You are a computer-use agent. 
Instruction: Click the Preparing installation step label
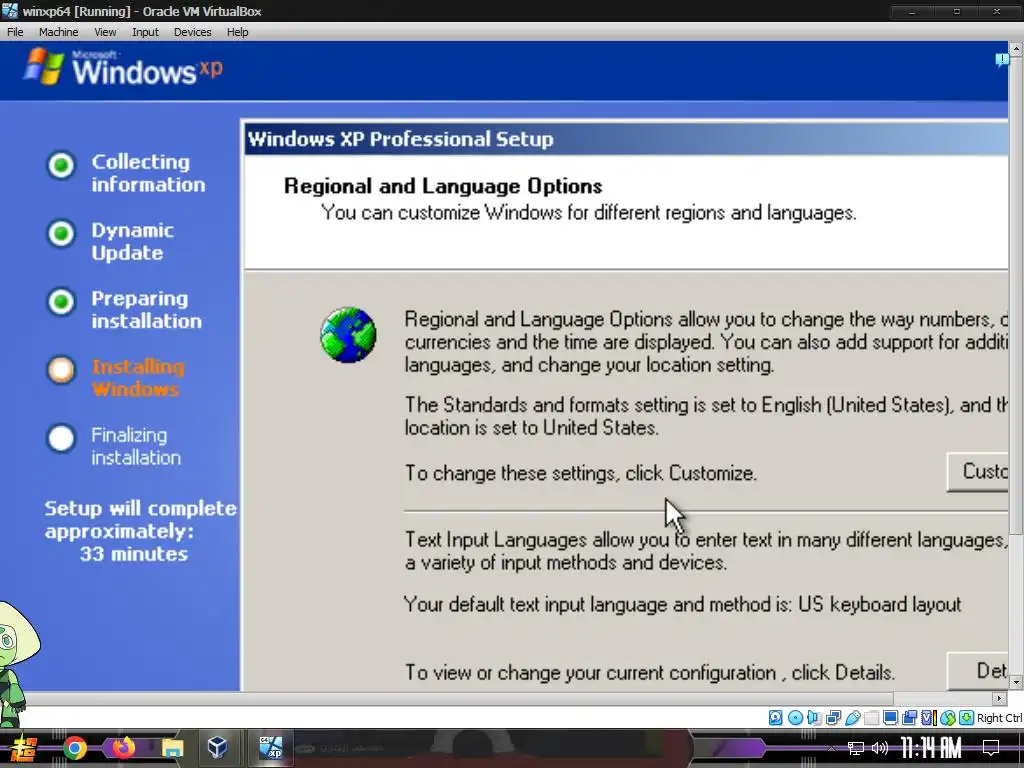pos(146,310)
